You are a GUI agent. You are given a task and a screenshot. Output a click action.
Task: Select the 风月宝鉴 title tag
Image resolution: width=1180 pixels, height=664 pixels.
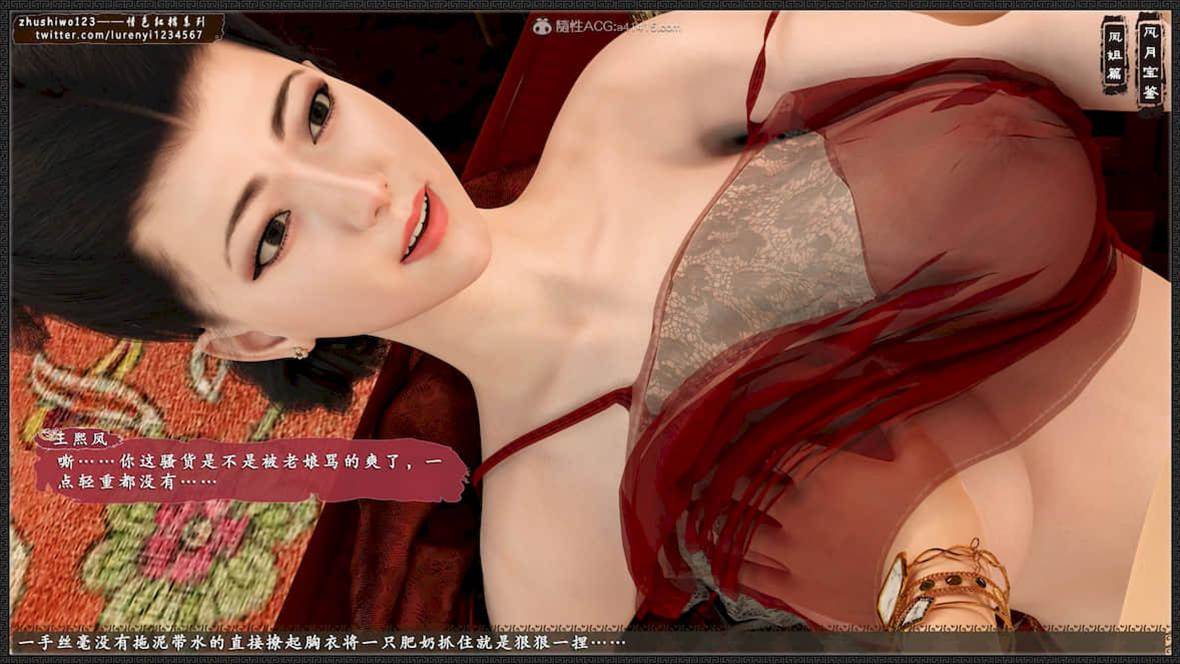pos(1151,62)
